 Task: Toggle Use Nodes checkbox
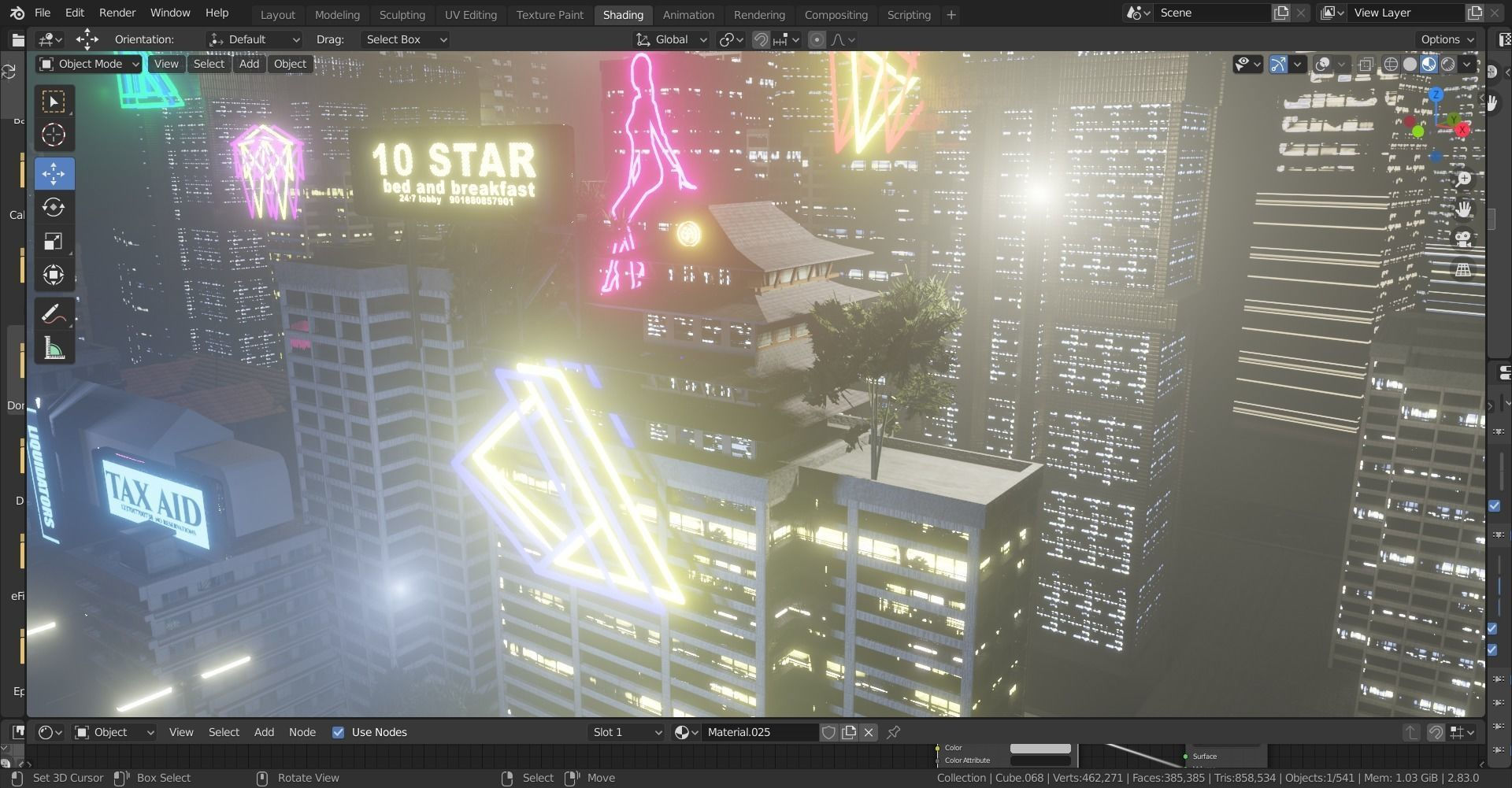(x=338, y=732)
